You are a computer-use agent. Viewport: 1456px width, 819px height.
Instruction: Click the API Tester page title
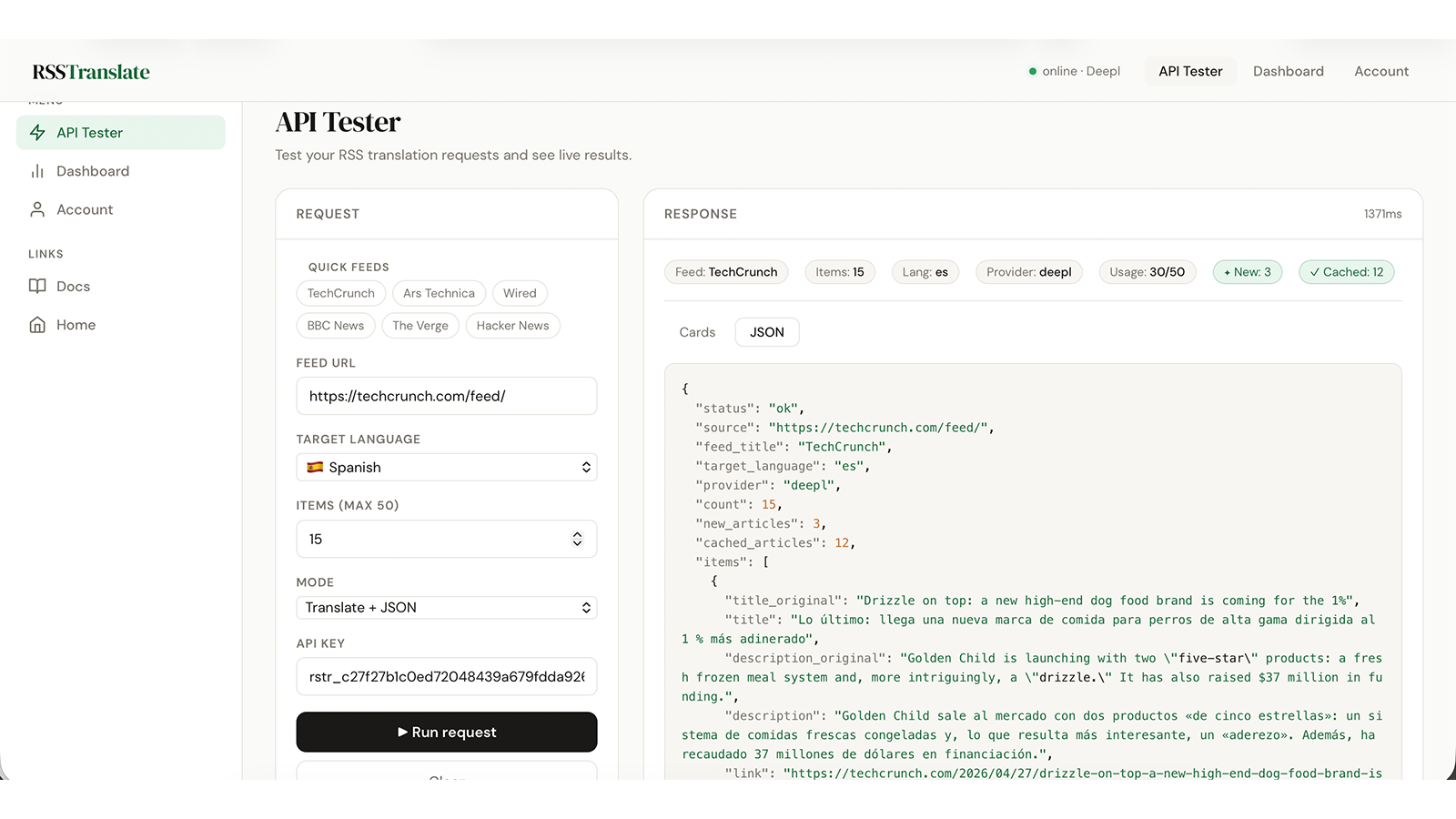click(338, 122)
